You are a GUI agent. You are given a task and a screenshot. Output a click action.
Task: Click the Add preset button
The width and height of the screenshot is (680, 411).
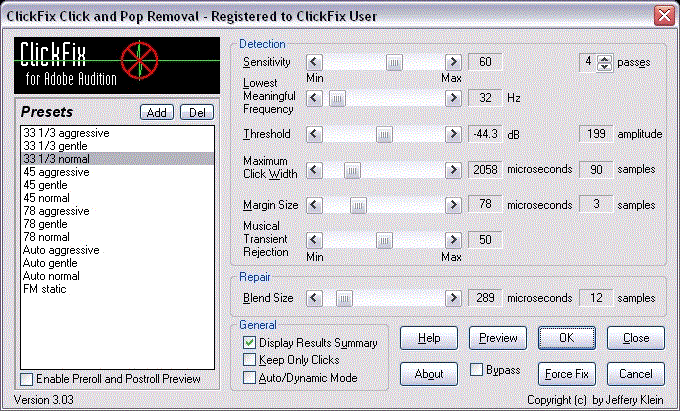[157, 112]
